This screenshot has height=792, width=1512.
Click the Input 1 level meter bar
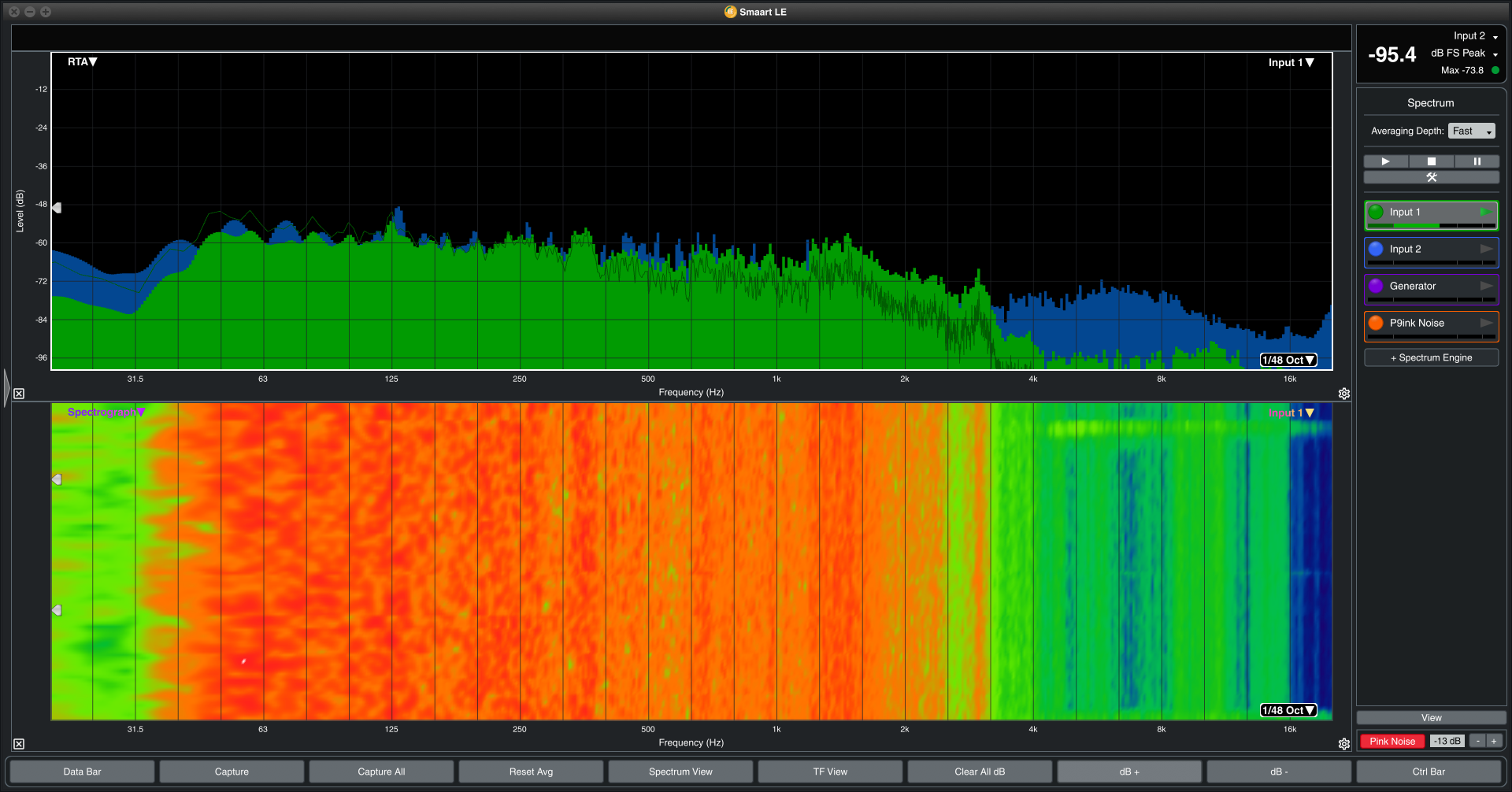click(1431, 226)
